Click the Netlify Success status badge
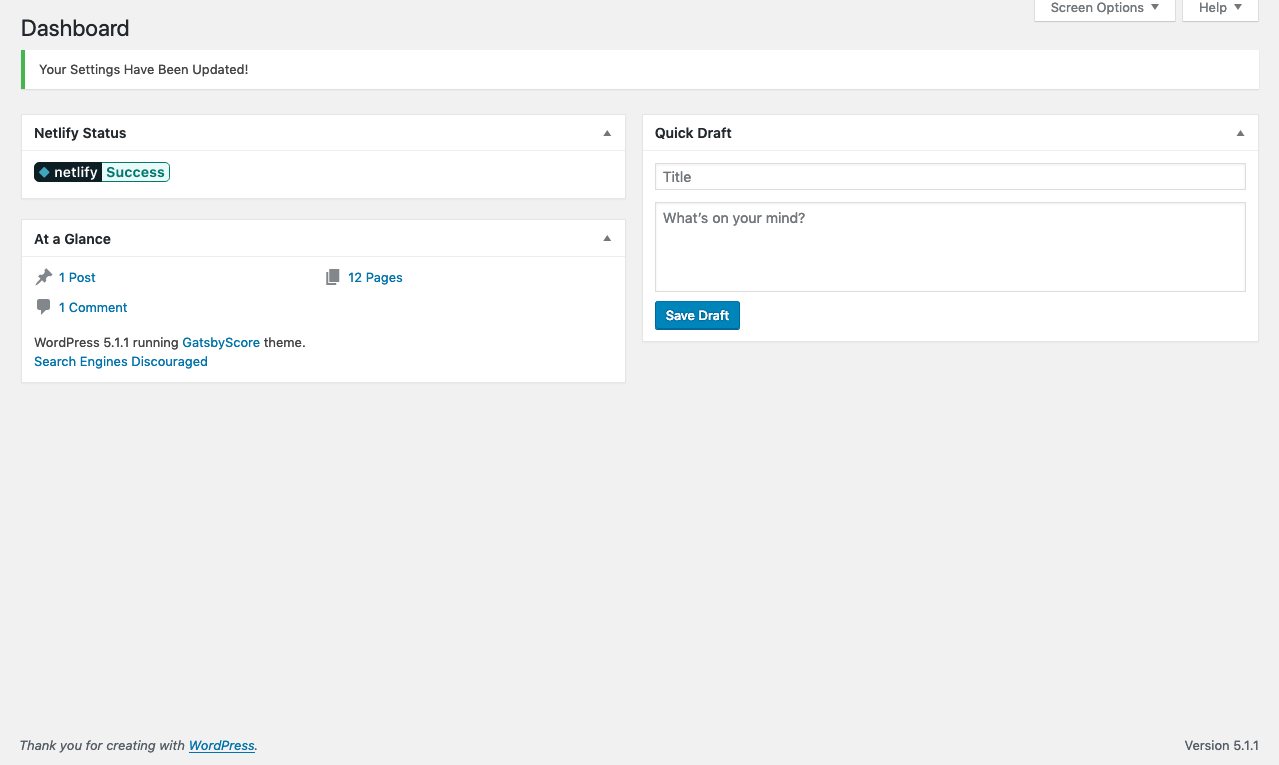Image resolution: width=1279 pixels, height=765 pixels. (x=102, y=172)
